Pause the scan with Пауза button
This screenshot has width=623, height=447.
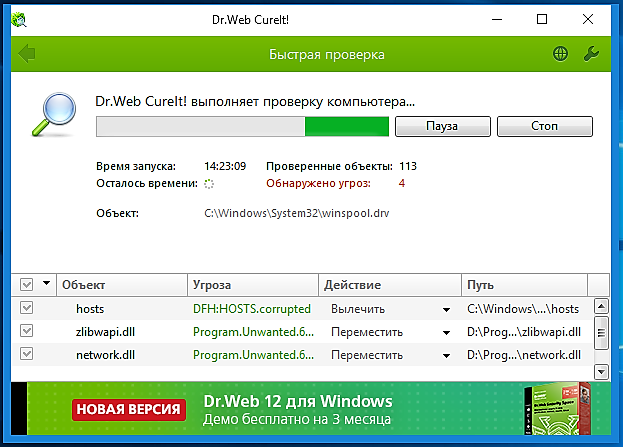click(x=443, y=126)
